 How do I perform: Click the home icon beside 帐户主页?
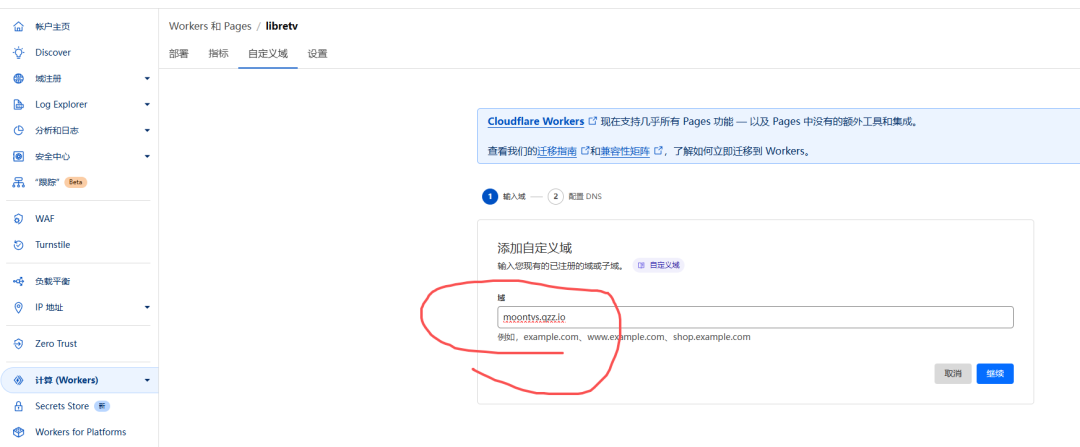(18, 26)
